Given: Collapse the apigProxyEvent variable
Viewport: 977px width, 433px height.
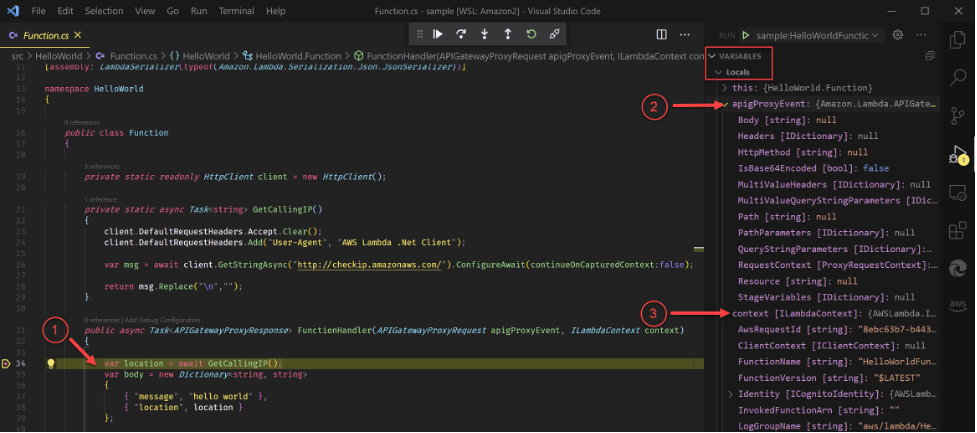Looking at the screenshot, I should 726,104.
